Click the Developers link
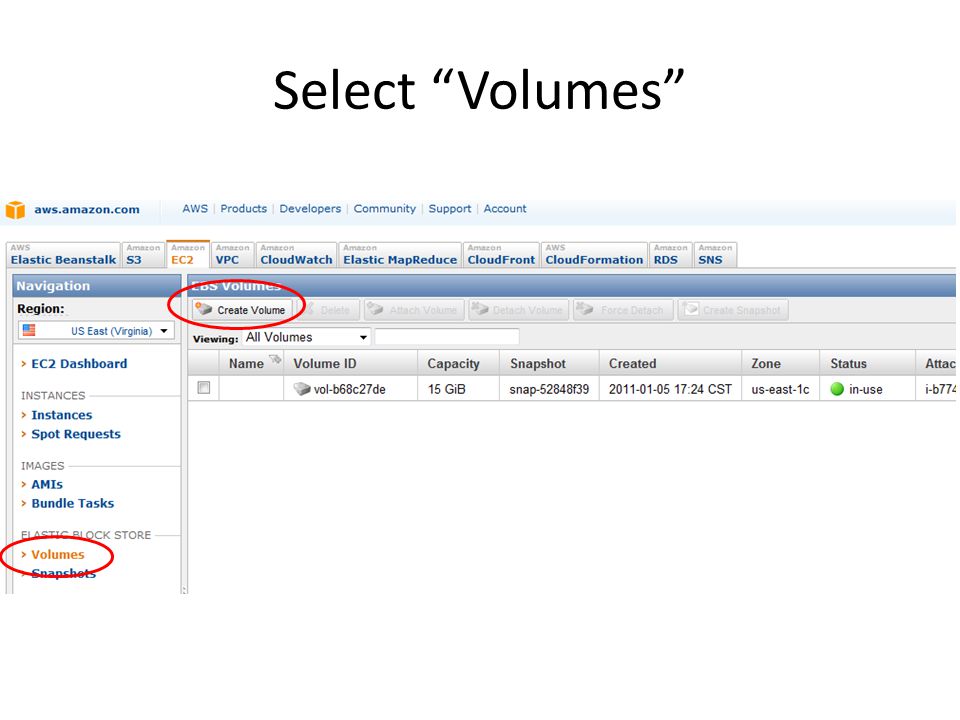Screen dimensions: 960x720 [x=310, y=209]
